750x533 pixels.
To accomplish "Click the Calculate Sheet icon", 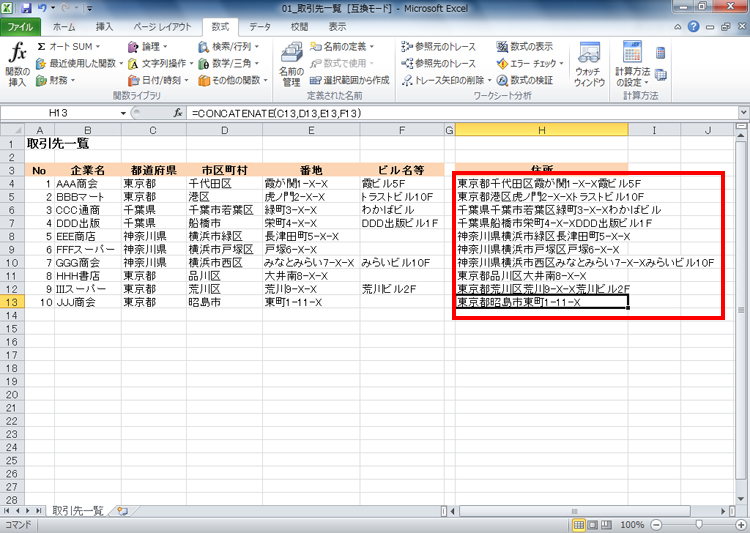I will click(x=661, y=75).
